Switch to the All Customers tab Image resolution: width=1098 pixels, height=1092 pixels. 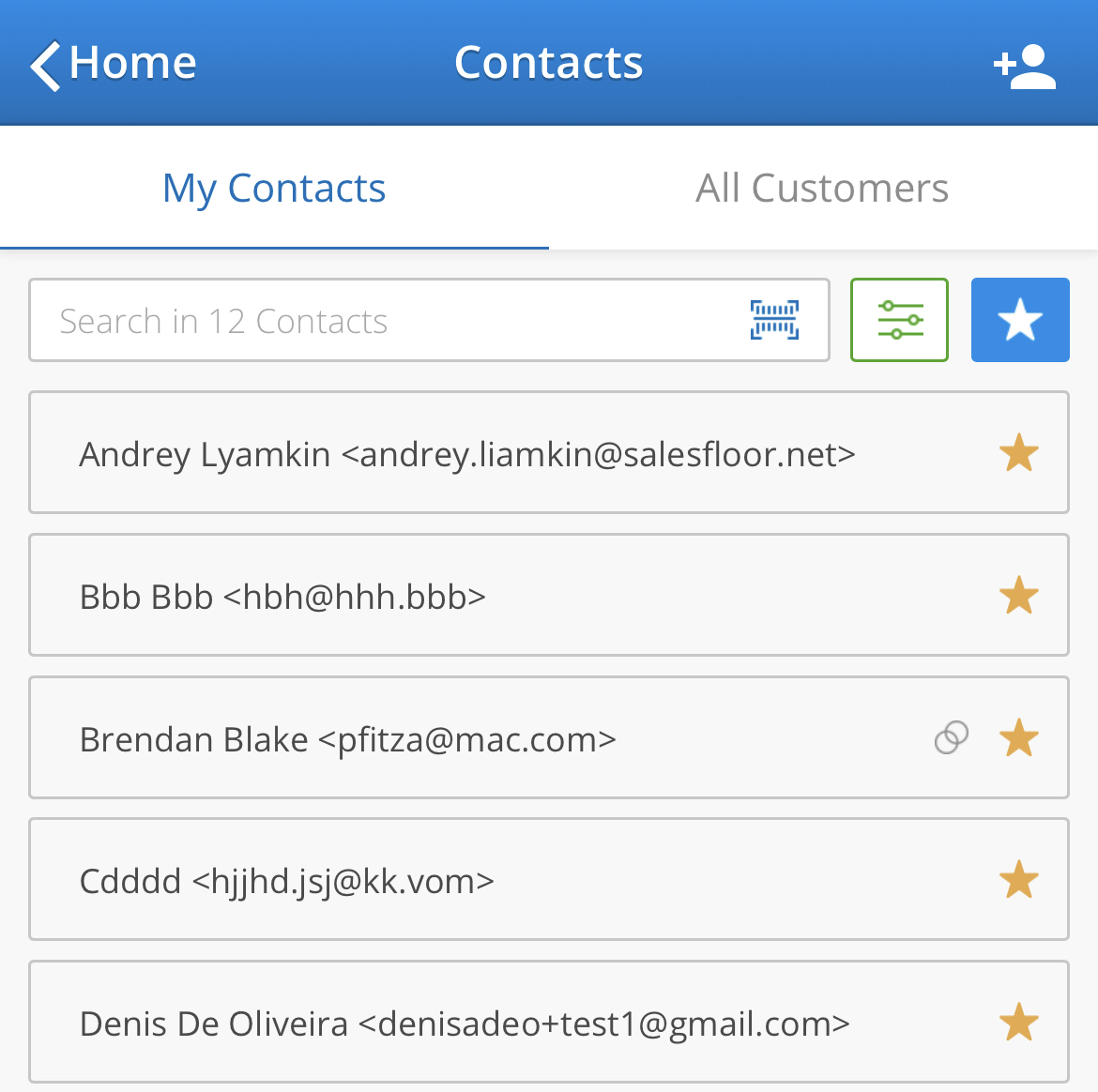point(822,189)
